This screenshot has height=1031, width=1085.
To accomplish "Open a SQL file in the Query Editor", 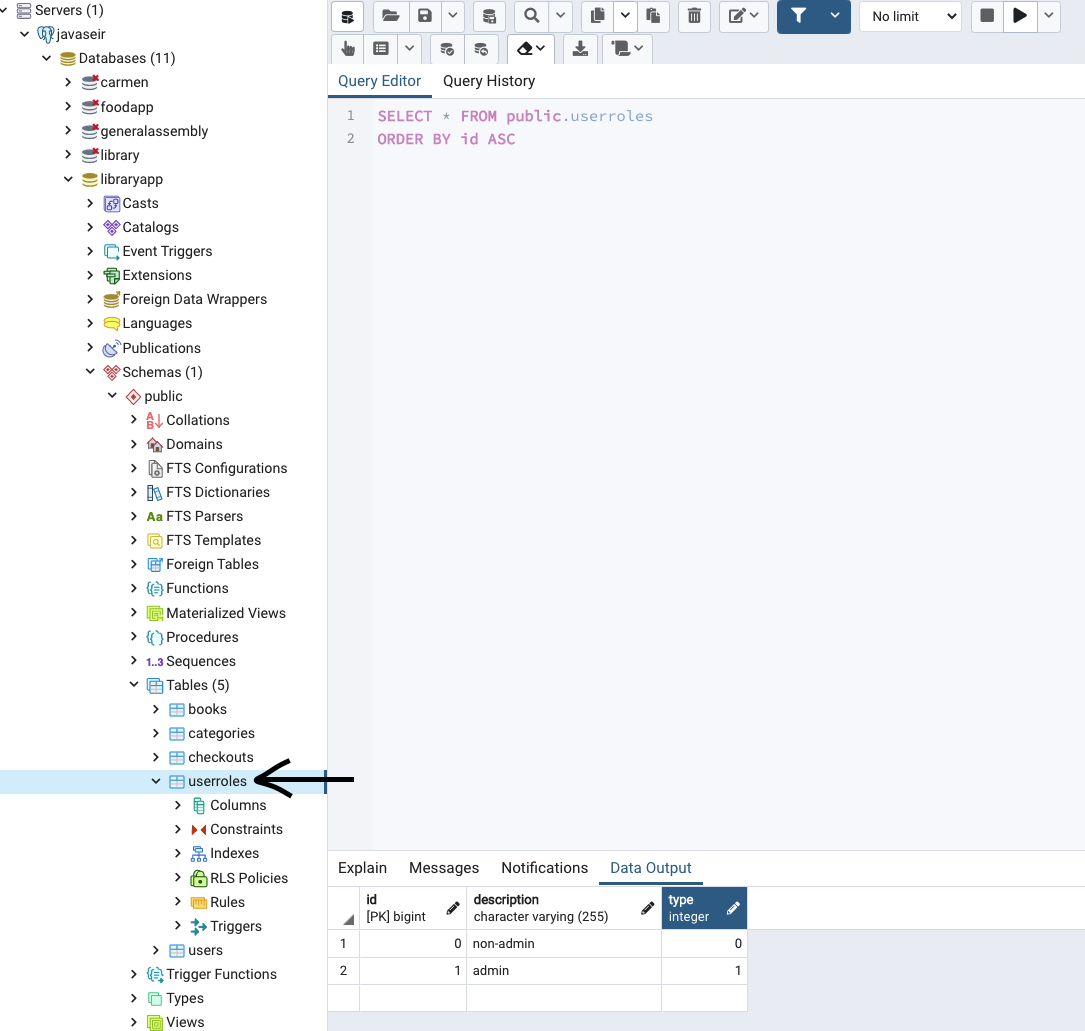I will (390, 16).
